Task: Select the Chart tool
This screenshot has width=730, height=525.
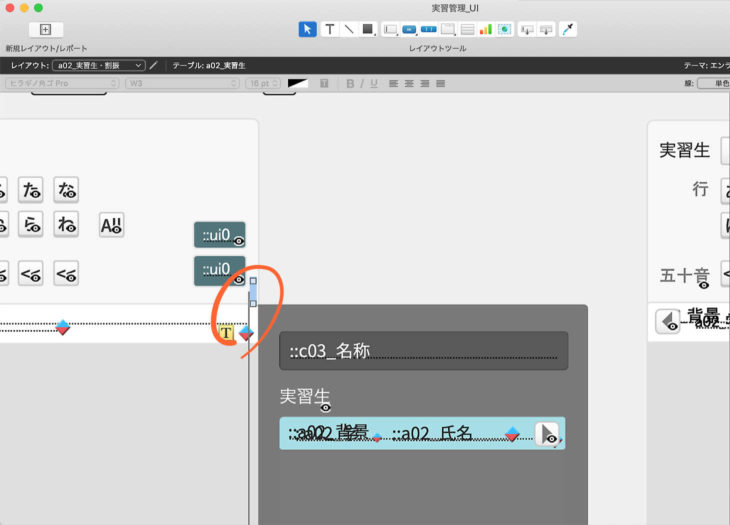Action: pos(486,29)
